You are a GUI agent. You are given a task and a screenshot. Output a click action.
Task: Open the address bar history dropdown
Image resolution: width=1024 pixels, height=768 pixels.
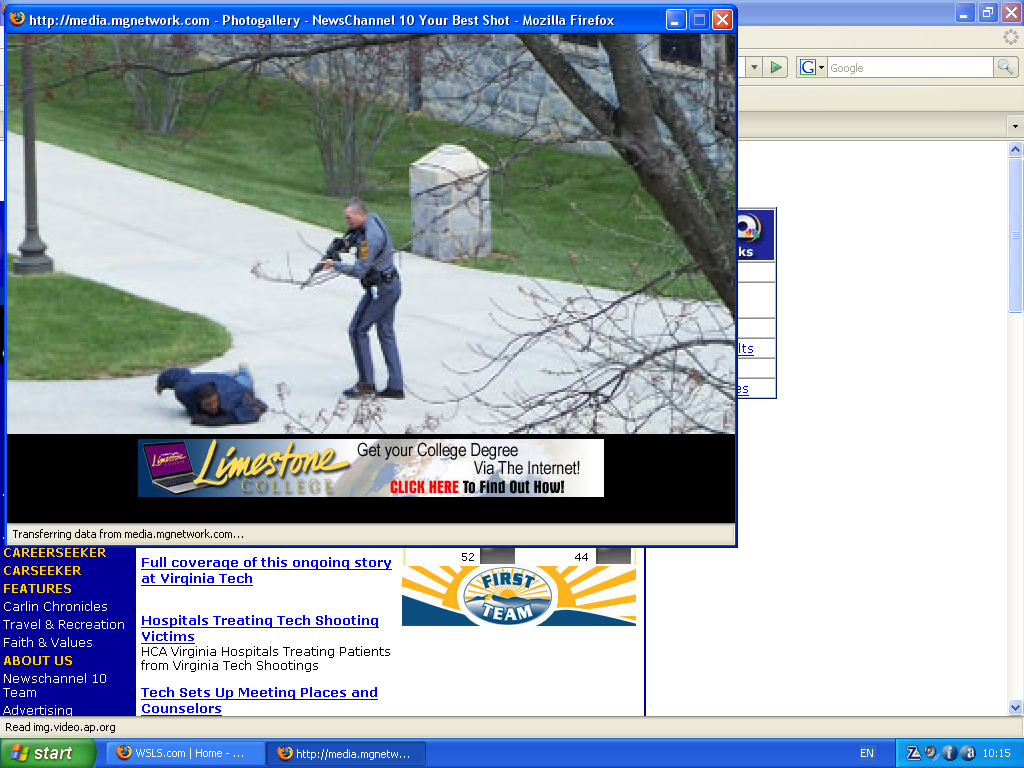tap(753, 67)
